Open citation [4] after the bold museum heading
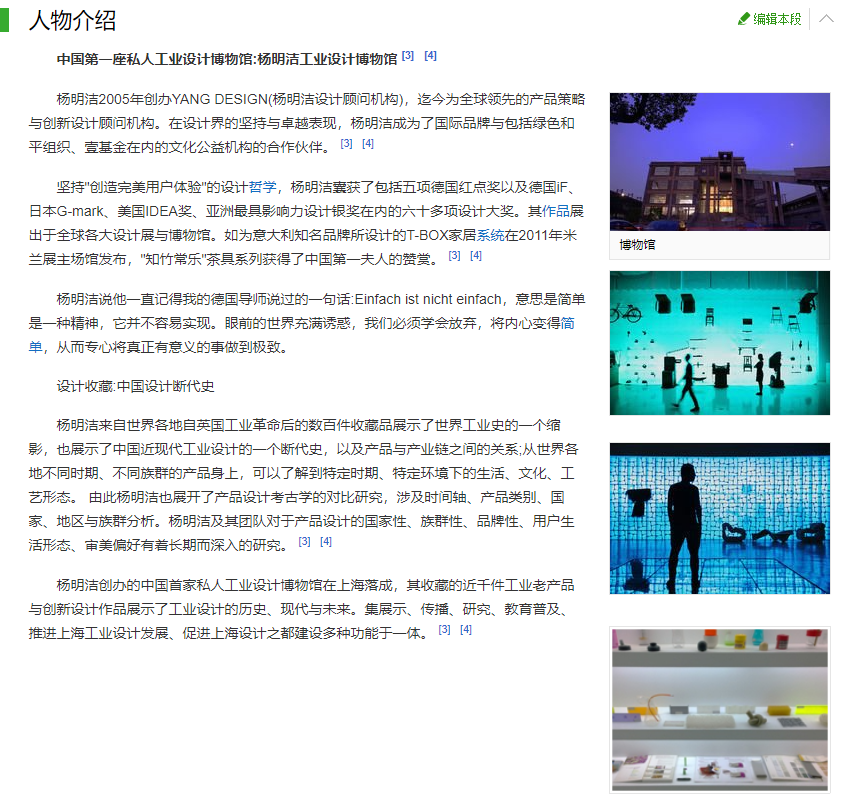 [x=431, y=55]
